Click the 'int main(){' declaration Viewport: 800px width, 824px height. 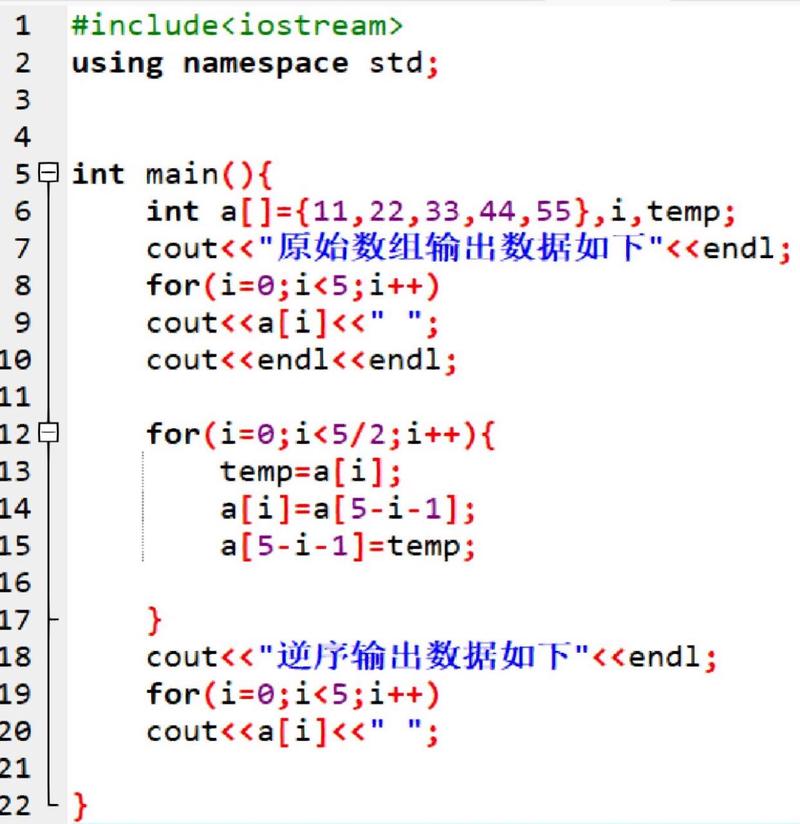172,174
